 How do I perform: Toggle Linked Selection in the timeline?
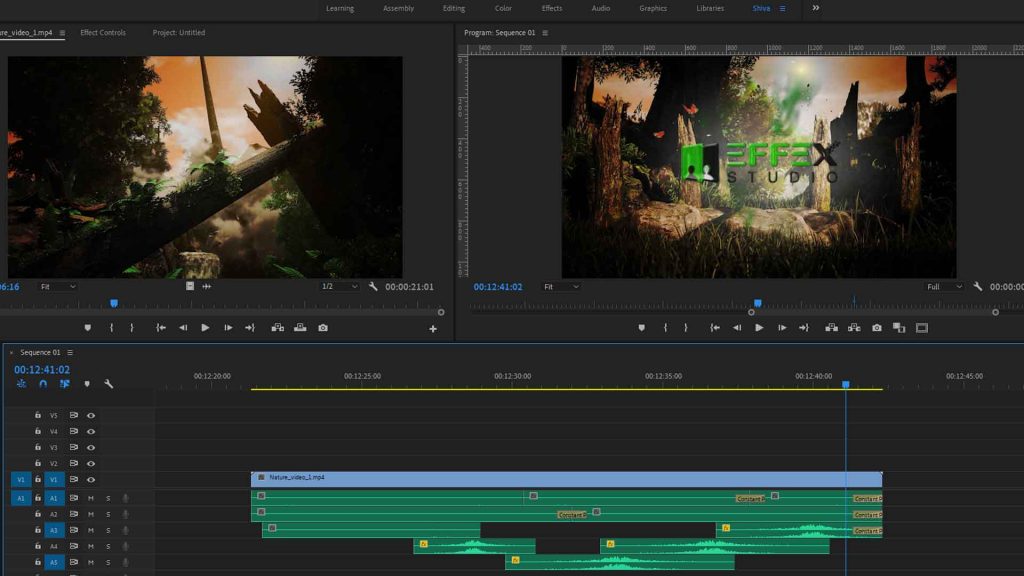[65, 384]
